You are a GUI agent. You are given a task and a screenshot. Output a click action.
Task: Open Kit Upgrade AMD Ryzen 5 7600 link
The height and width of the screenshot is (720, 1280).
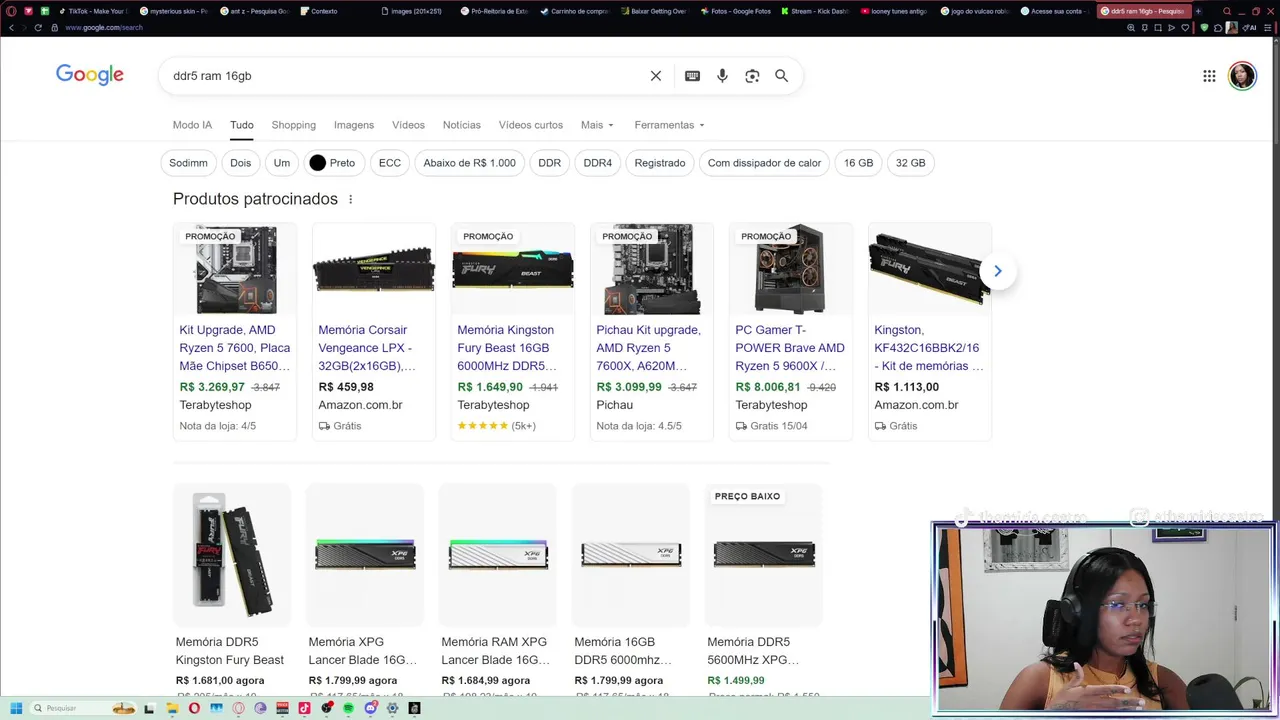pos(235,348)
